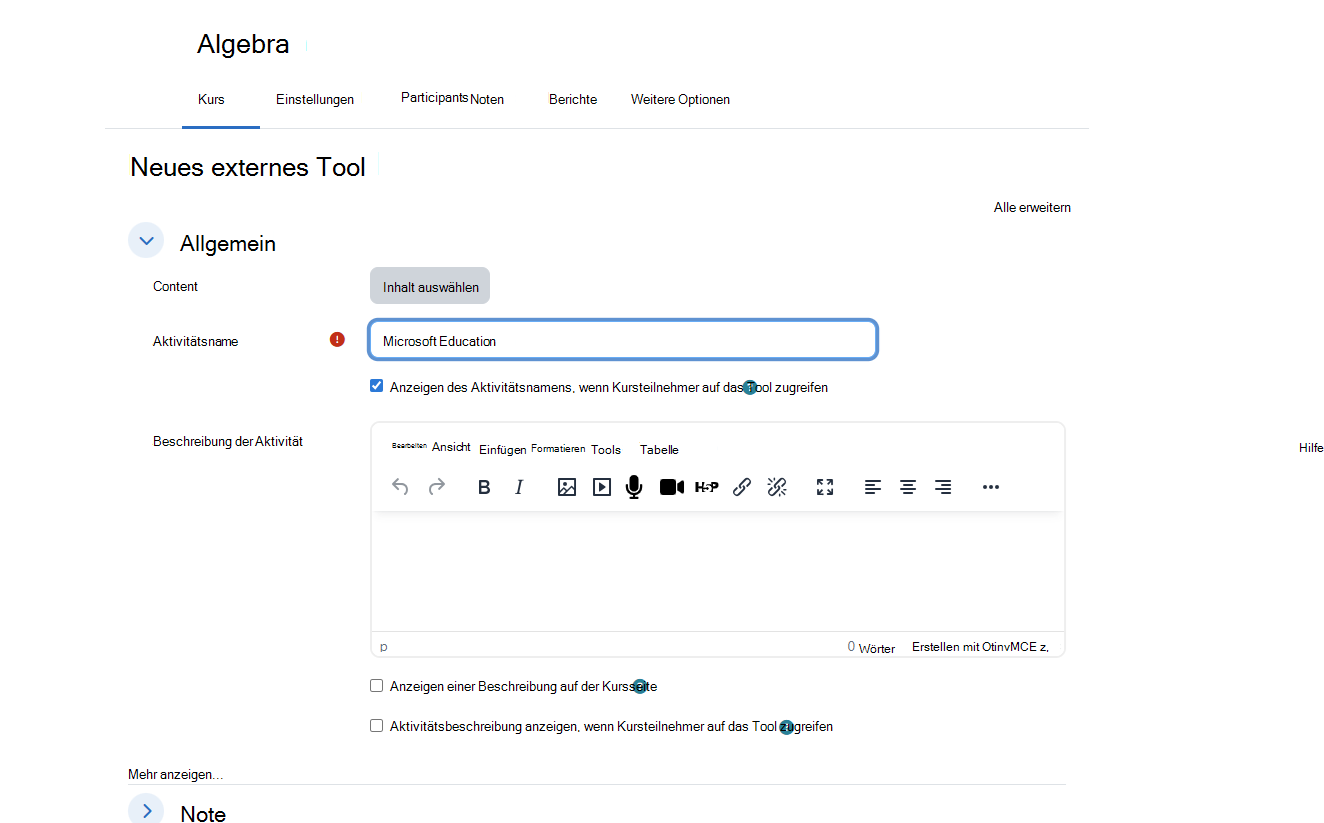Click the H5P content icon
Screen dimensions: 1324x823
(x=707, y=487)
